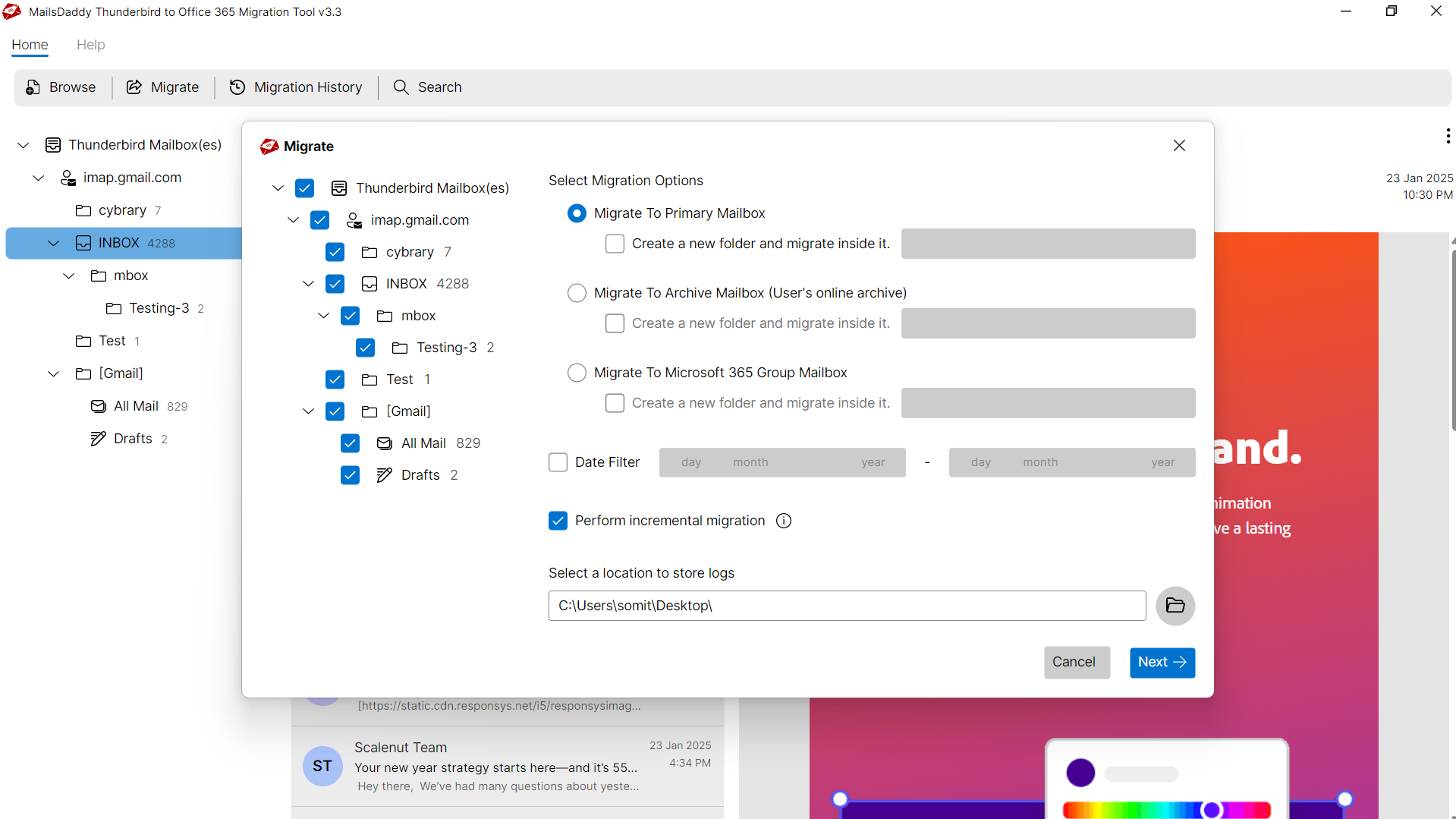Select Migrate To Archive Mailbox option

[577, 293]
